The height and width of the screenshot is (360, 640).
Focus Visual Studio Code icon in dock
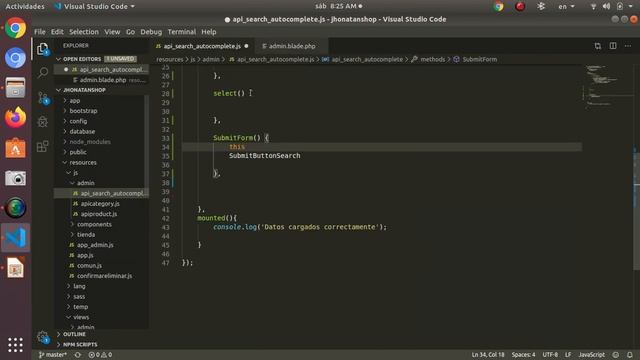[16, 237]
